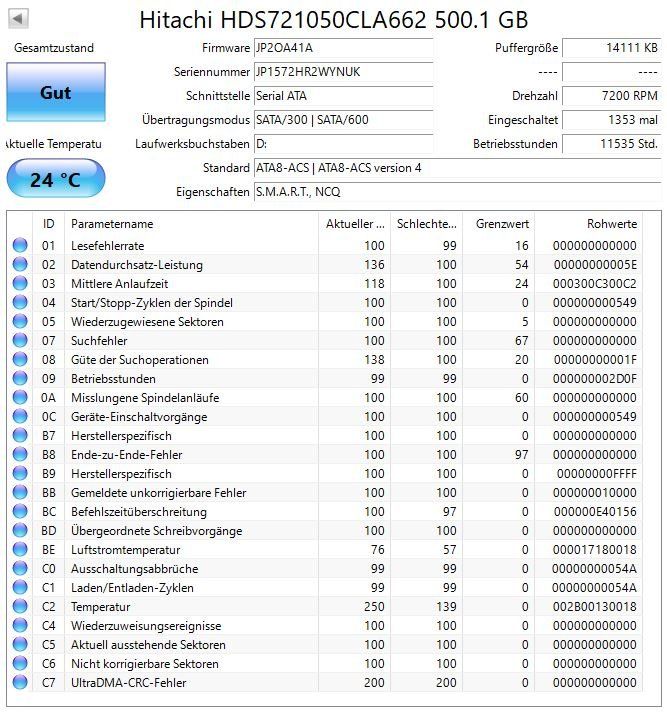Click the Eigenschaften field S.M.A.R.T., NCQ

point(457,192)
